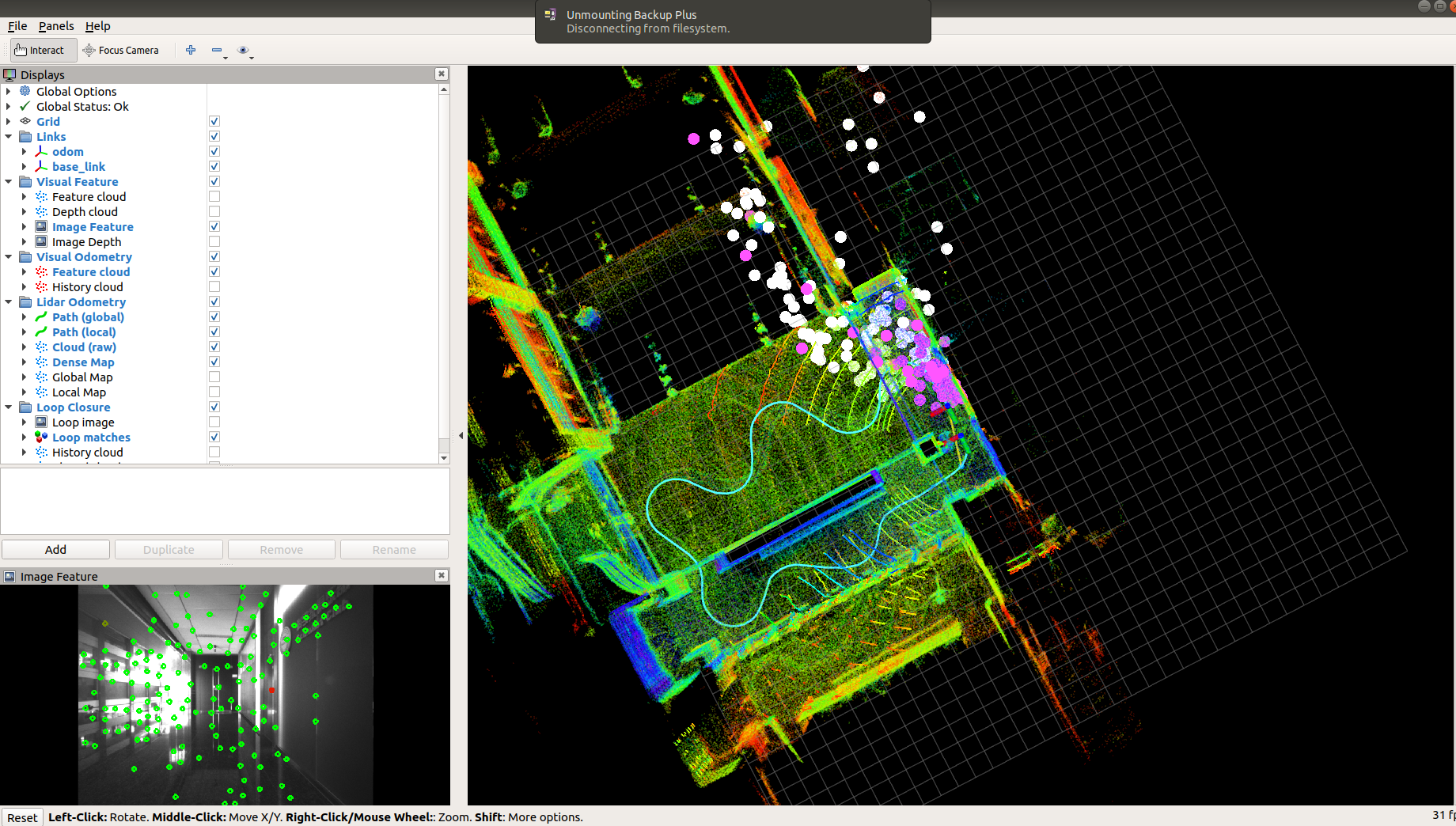
Task: Click the Displays list scroll-down arrow
Action: pos(444,457)
